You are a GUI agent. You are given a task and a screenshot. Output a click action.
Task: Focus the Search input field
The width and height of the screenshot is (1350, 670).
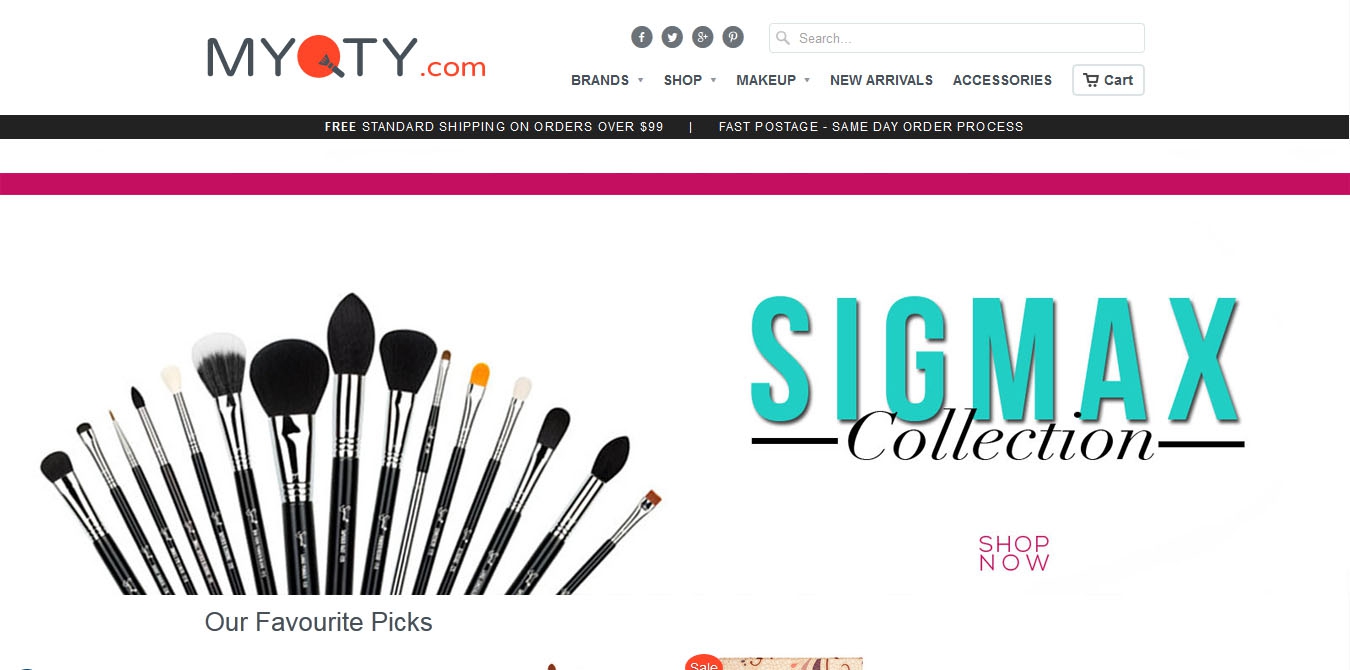coord(957,38)
